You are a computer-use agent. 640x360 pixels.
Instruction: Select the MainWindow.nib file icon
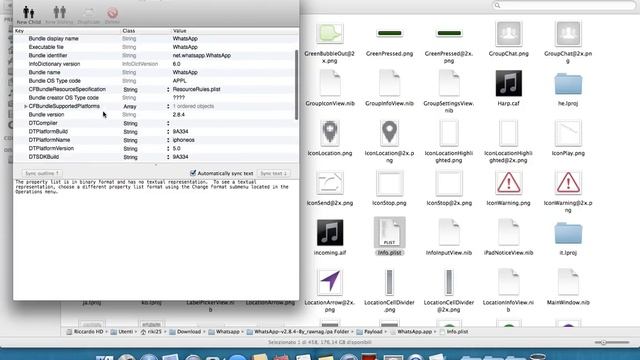(568, 282)
